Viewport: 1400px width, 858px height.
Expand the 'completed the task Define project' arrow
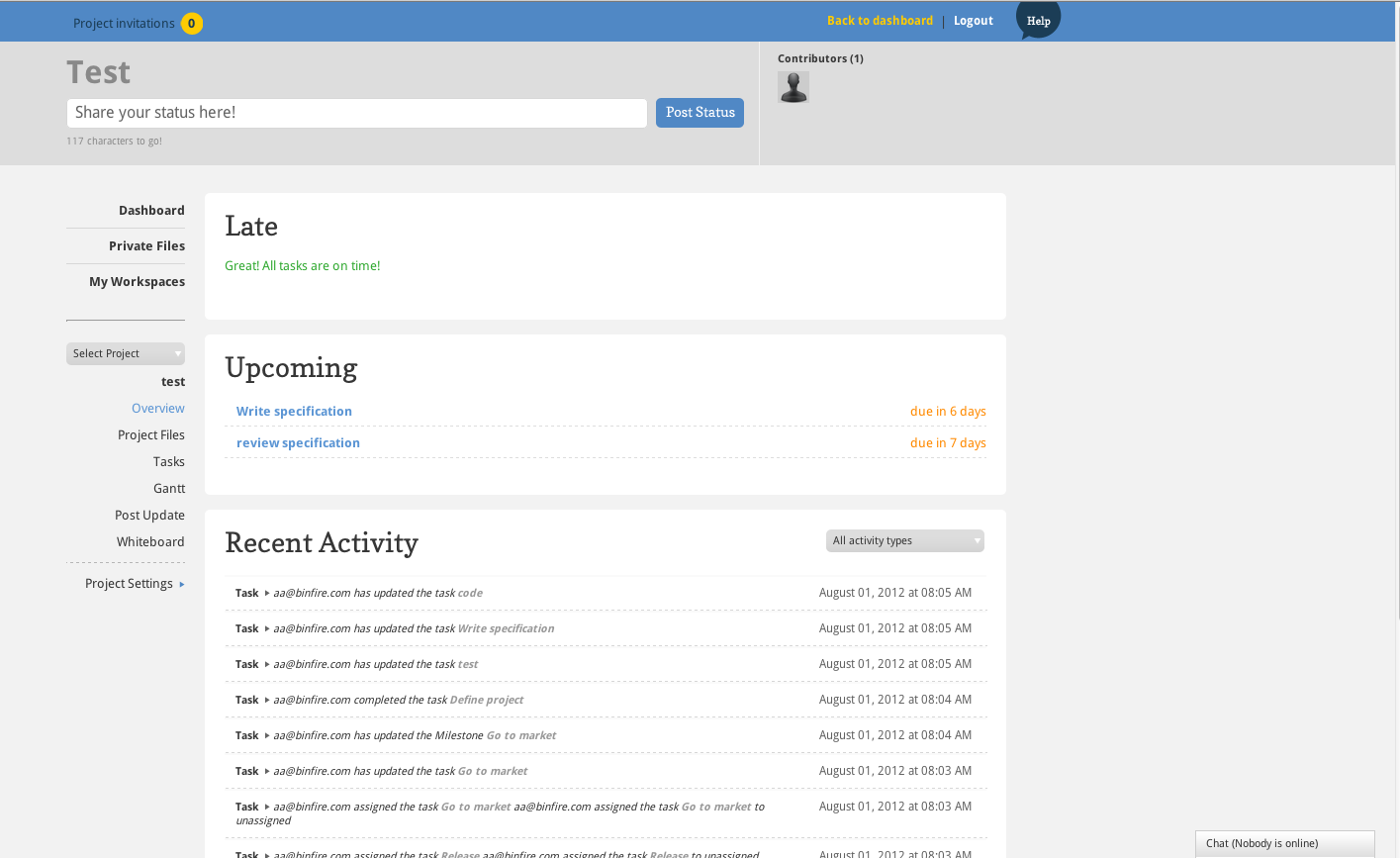(267, 700)
